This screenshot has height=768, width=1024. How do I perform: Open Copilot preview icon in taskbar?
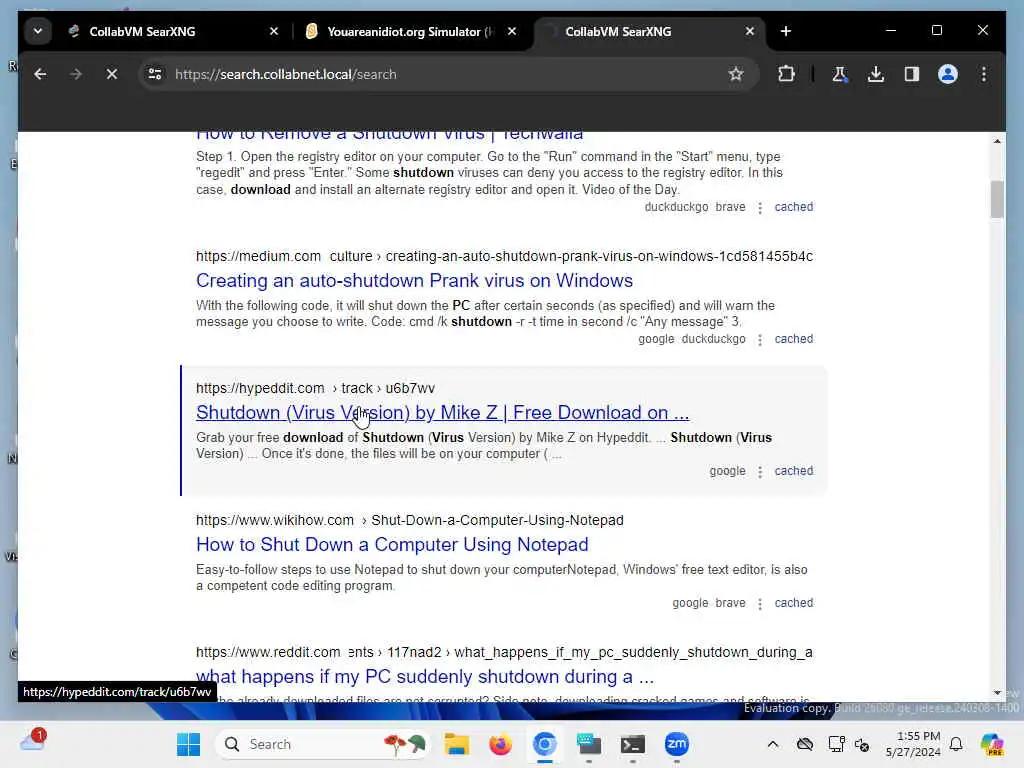992,744
